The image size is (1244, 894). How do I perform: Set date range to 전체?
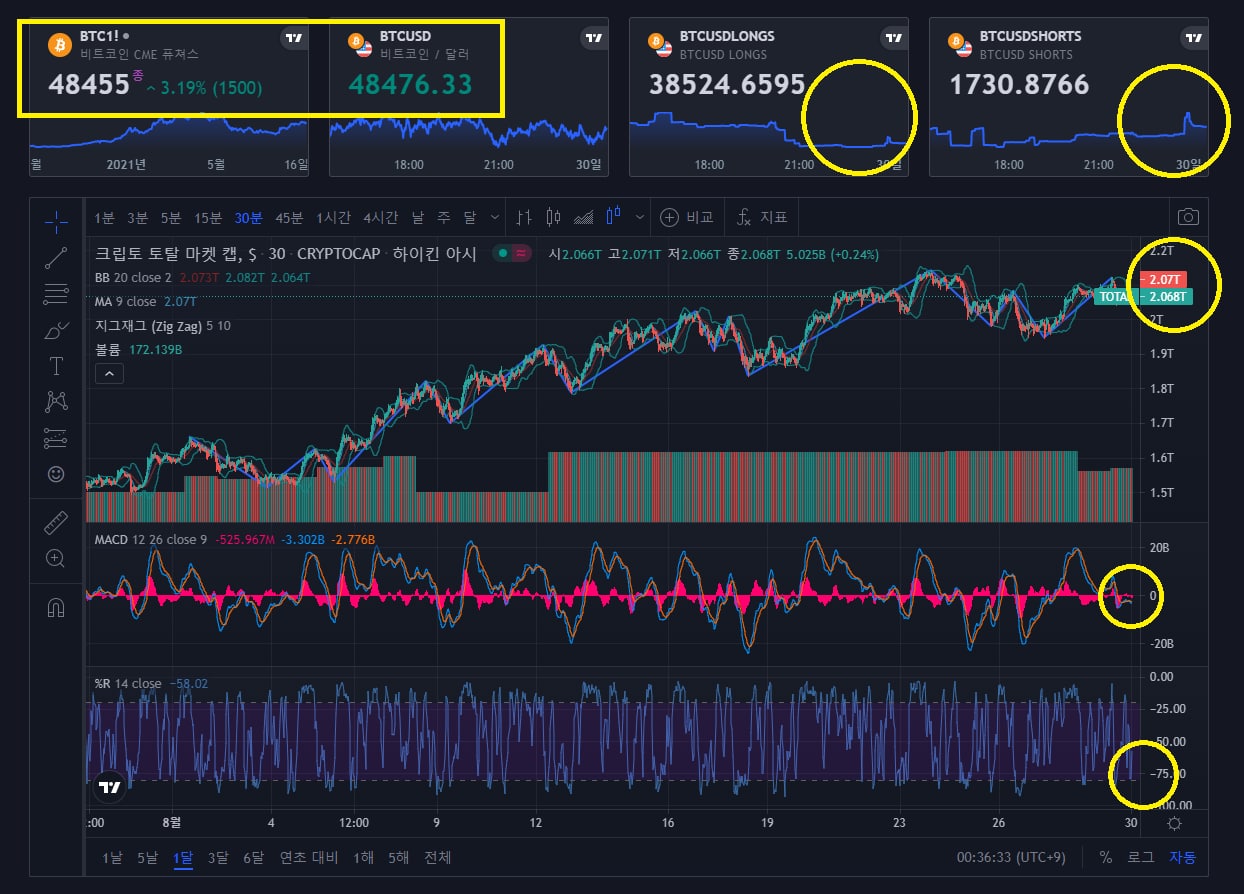coord(438,857)
